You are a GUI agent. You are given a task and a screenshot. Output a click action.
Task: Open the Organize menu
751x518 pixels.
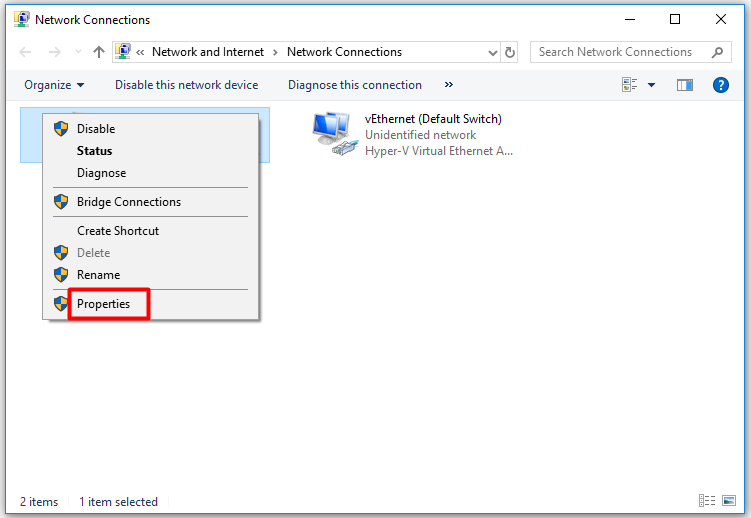pyautogui.click(x=54, y=85)
